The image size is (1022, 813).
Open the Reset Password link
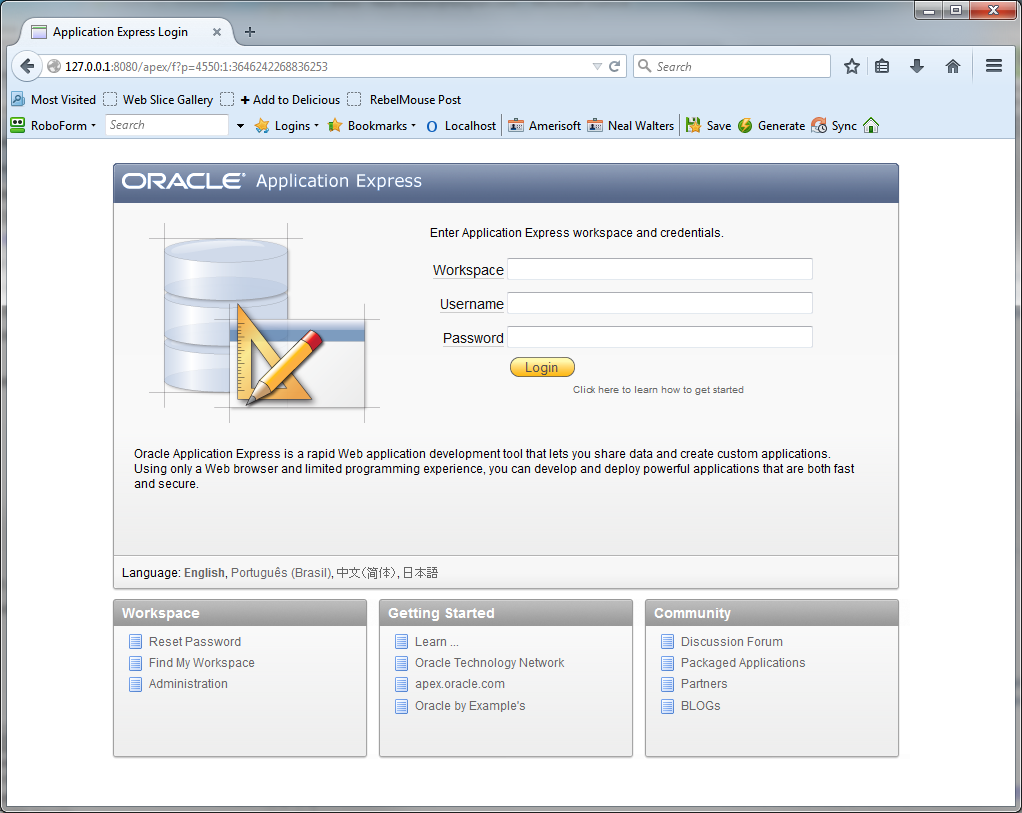tap(194, 642)
